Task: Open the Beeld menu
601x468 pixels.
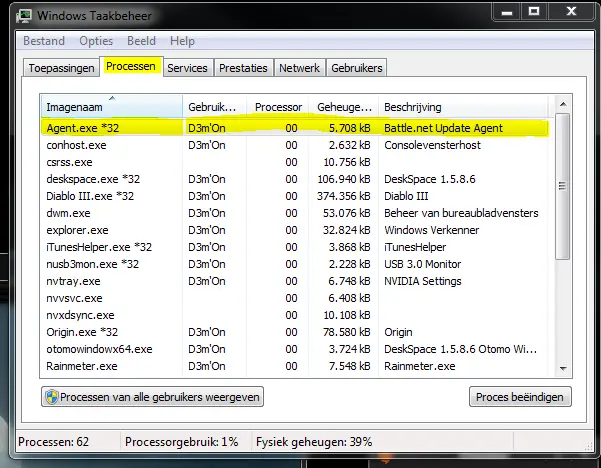Action: tap(140, 41)
